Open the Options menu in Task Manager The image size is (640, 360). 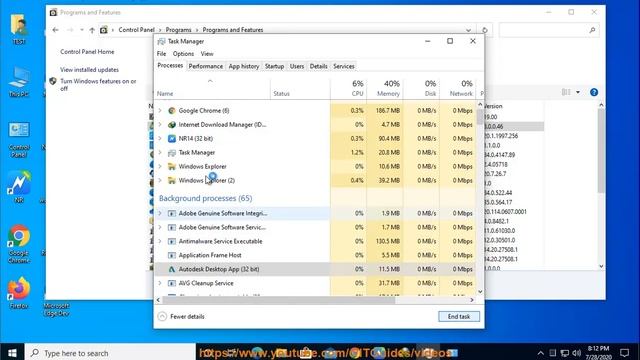(x=183, y=53)
